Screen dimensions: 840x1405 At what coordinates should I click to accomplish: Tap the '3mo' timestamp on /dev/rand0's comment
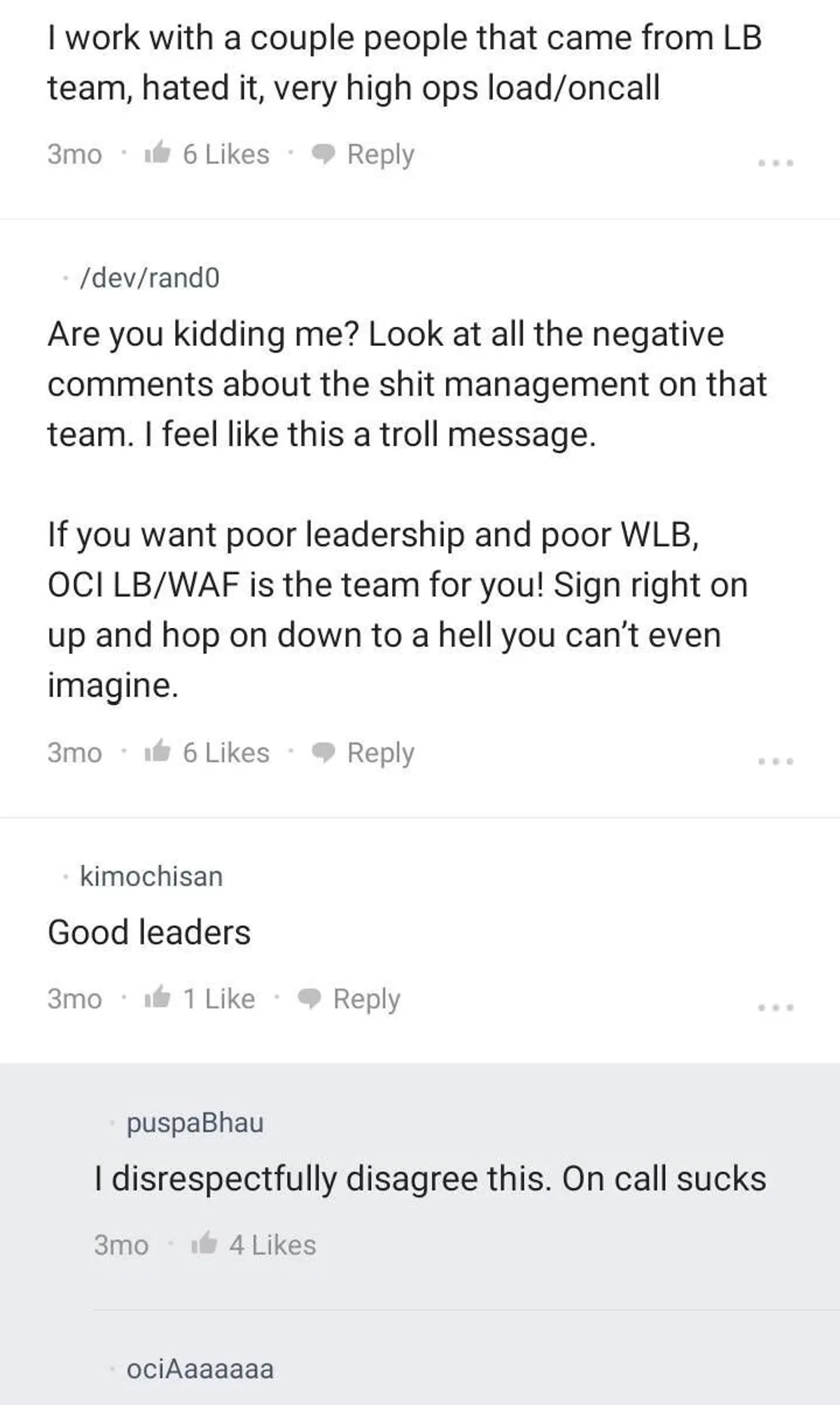(74, 753)
